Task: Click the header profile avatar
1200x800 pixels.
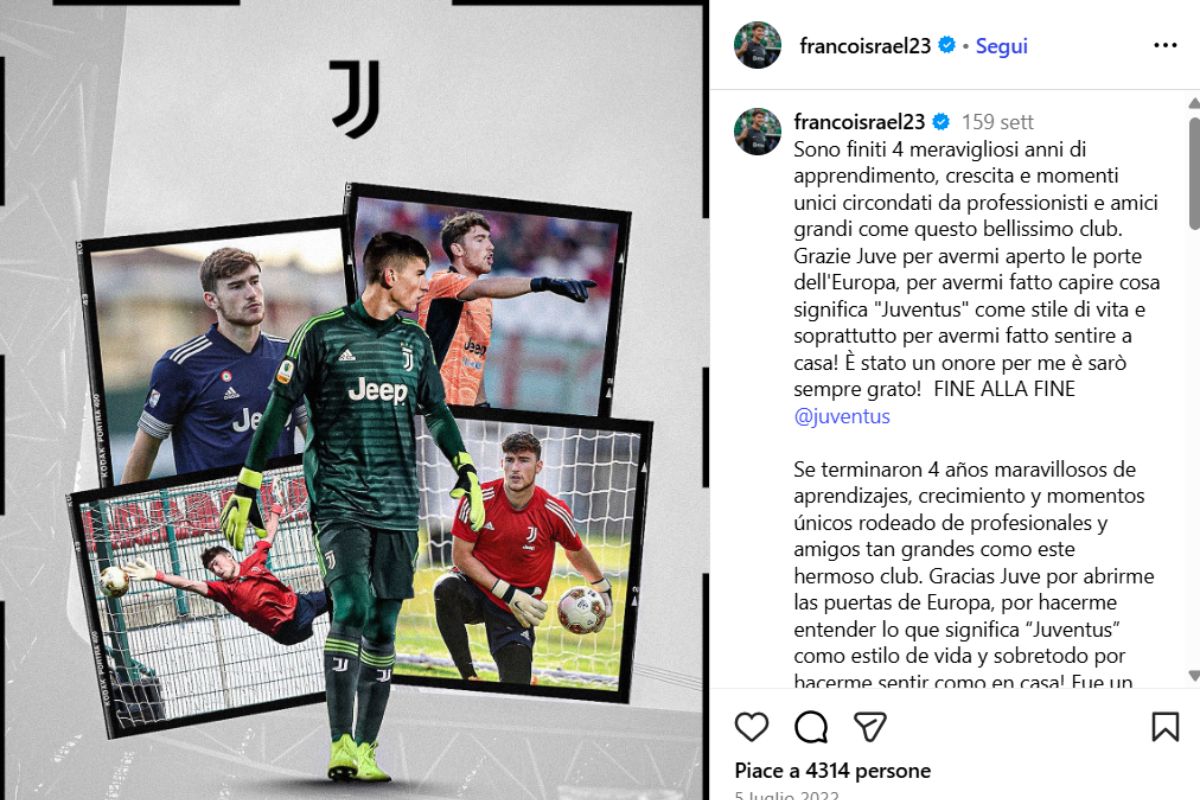Action: (x=757, y=45)
